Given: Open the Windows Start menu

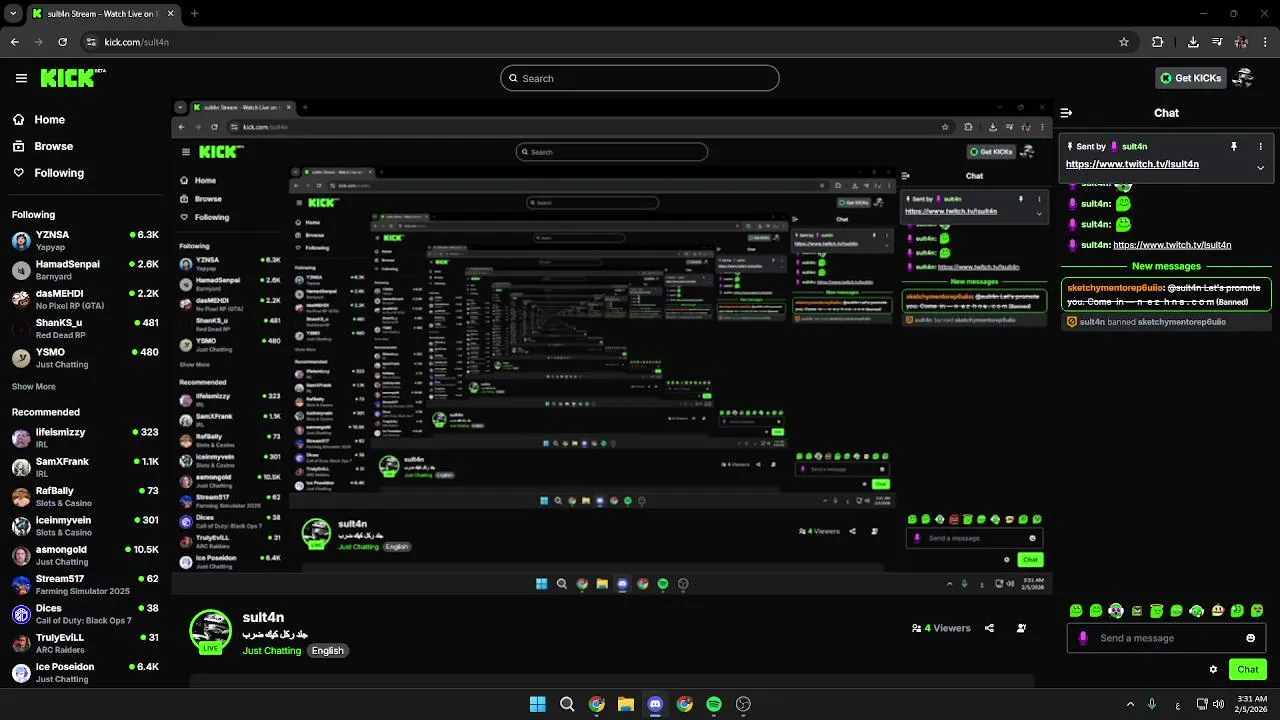Looking at the screenshot, I should click(538, 704).
